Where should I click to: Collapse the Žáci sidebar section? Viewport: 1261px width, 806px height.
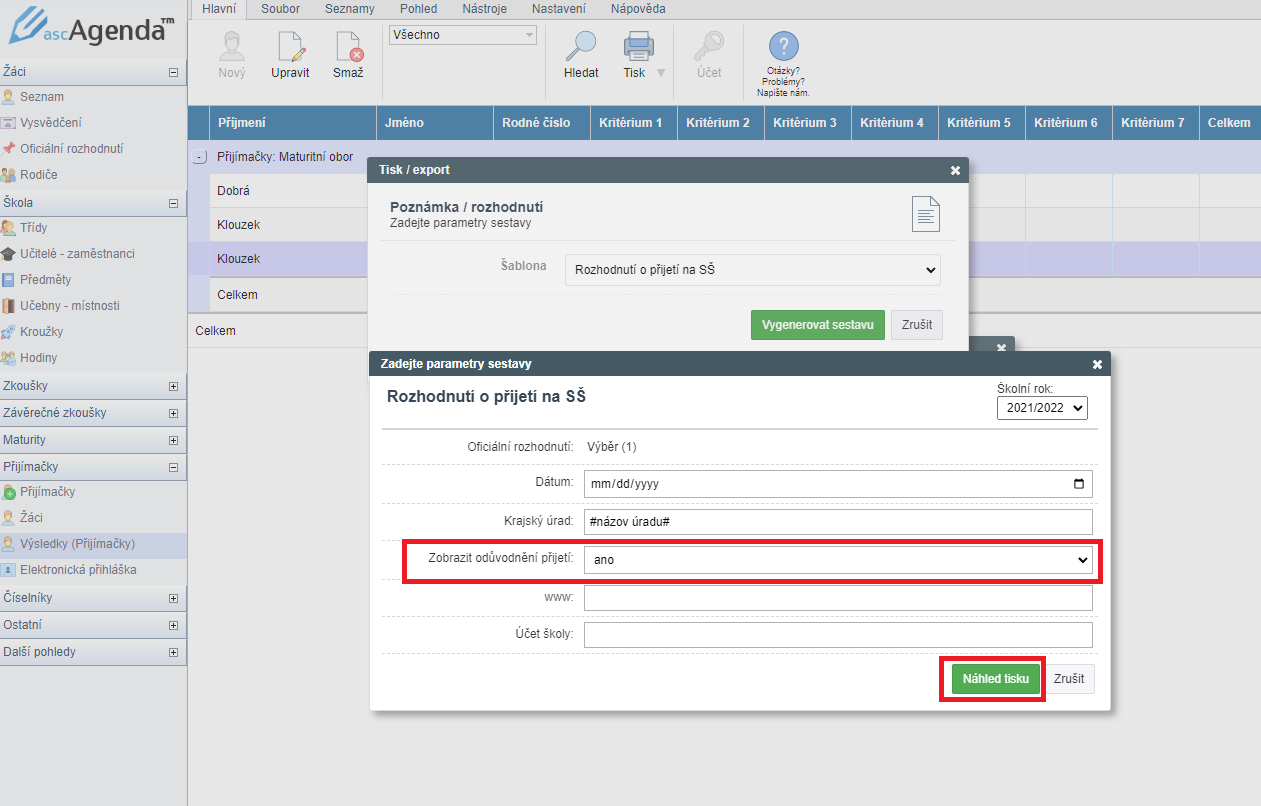pos(173,72)
